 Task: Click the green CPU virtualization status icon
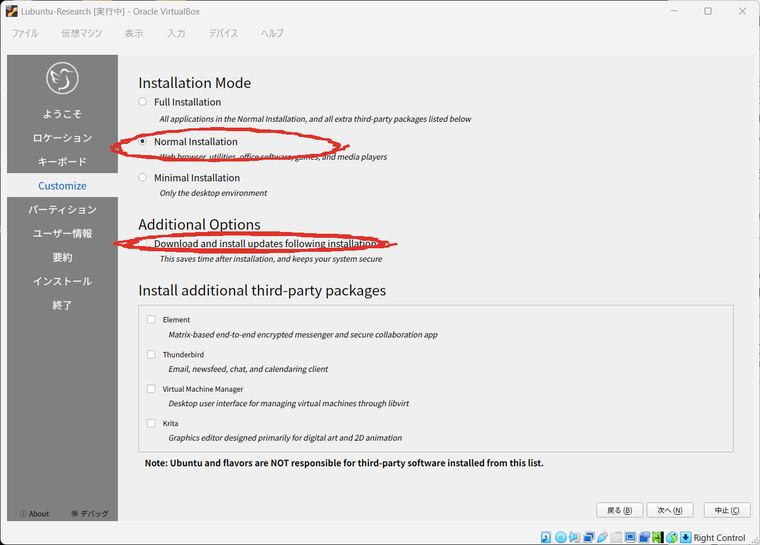point(657,537)
